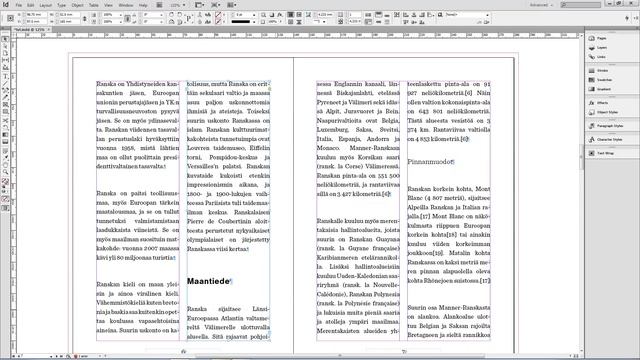Screen dimensions: 640x360
Task: Open the Object menu
Action: click(x=77, y=5)
